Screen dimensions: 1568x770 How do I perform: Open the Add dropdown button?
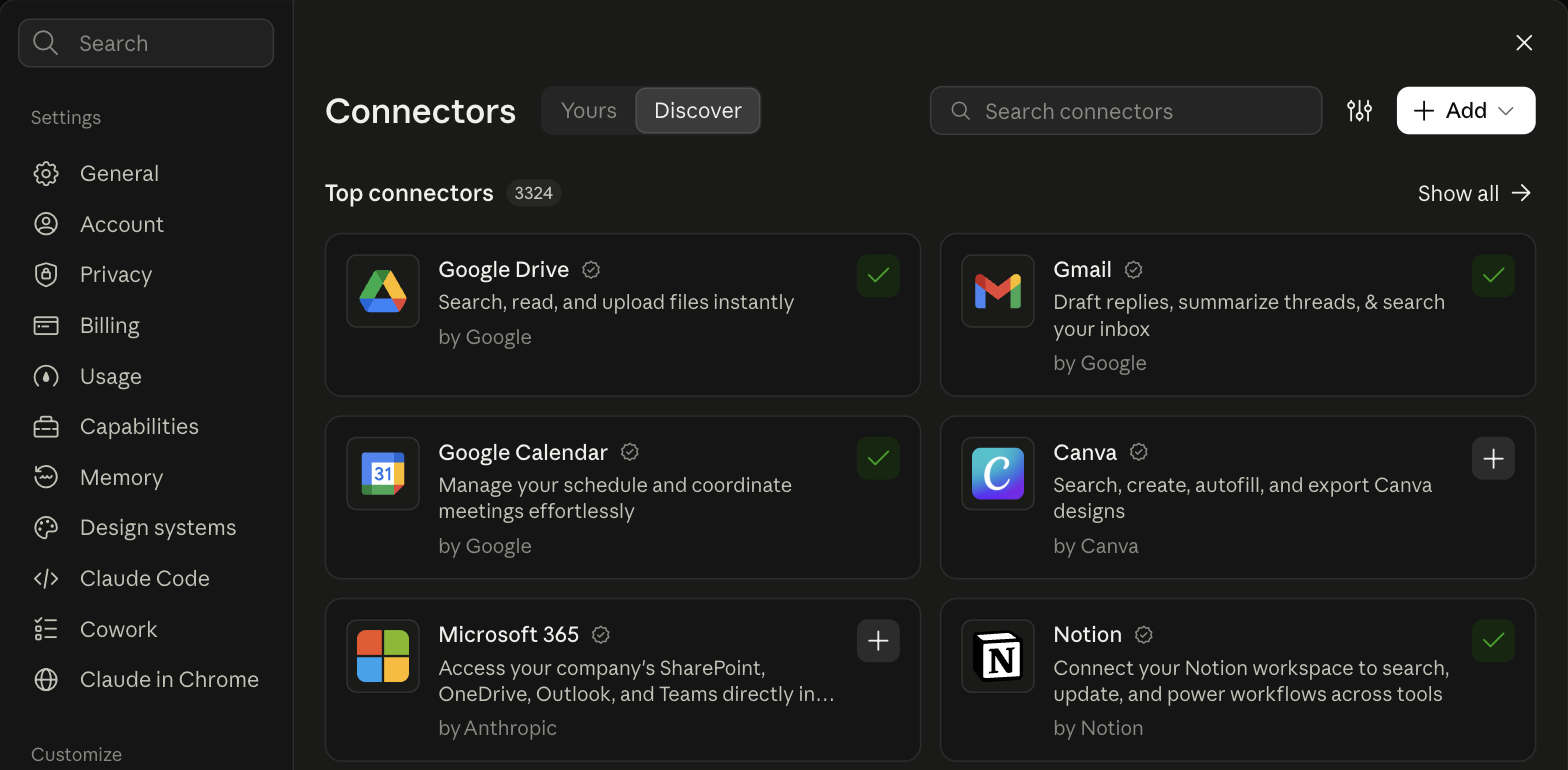click(1466, 111)
